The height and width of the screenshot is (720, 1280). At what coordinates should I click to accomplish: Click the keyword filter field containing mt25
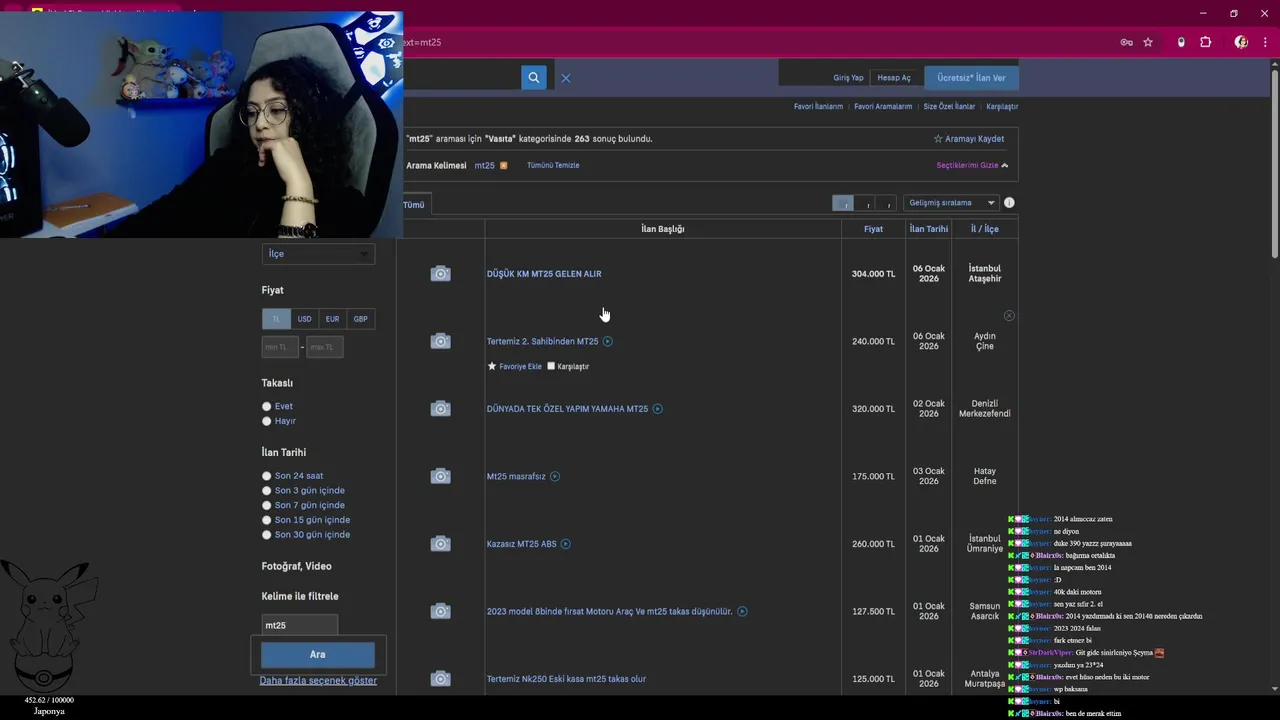pos(299,625)
